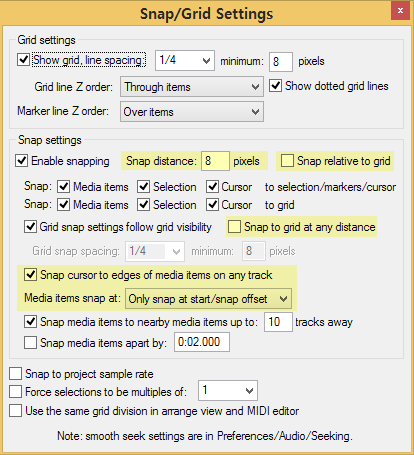Enable Force selections to be multiples of
414x455 pixels.
tap(16, 391)
